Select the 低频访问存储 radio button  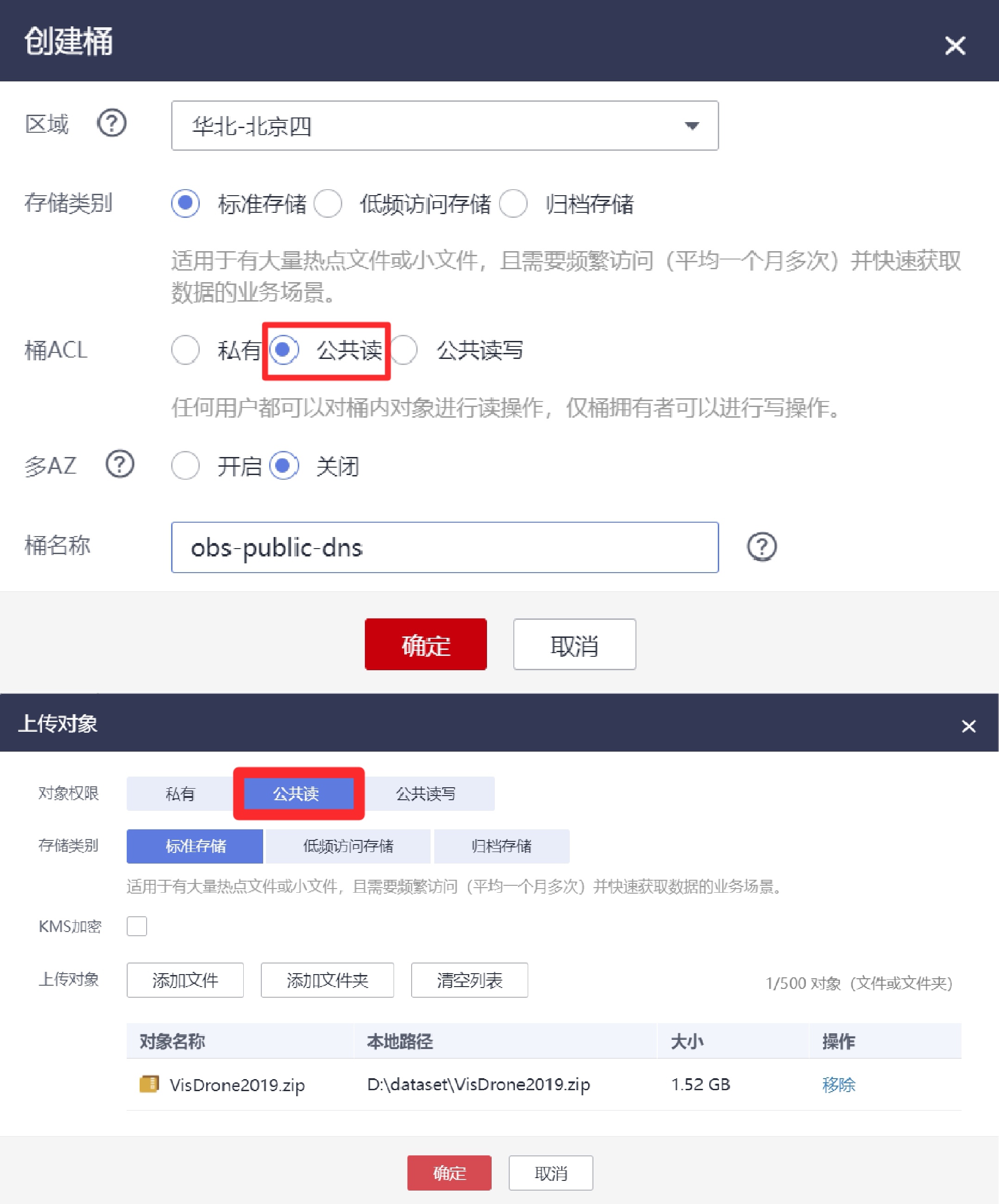[328, 204]
